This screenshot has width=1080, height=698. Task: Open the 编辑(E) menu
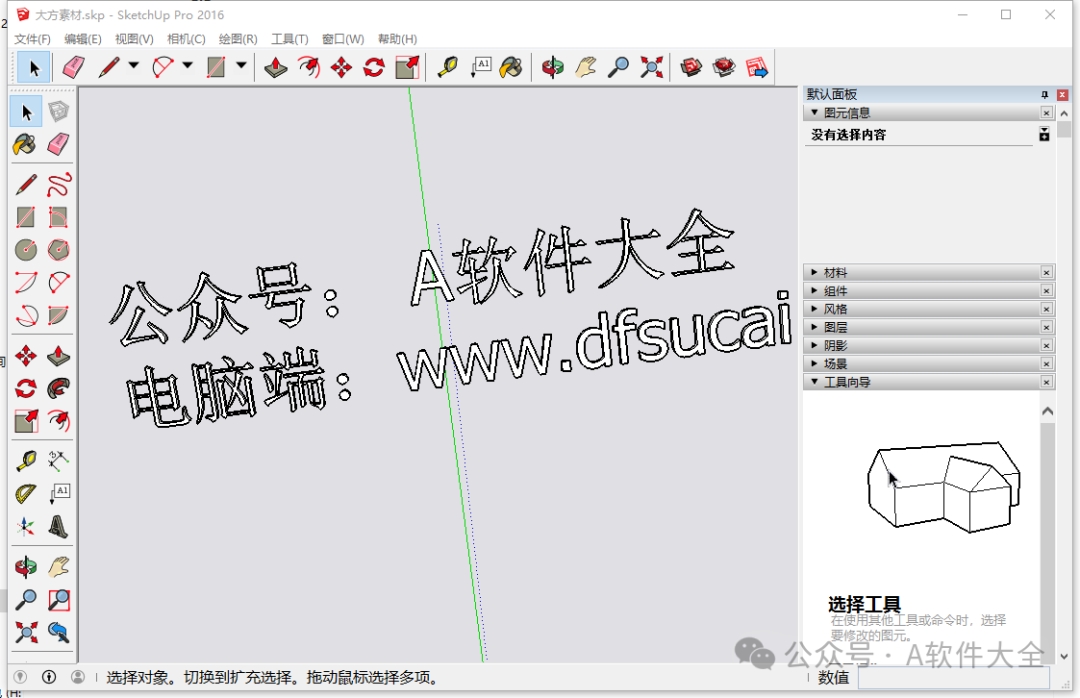pyautogui.click(x=83, y=39)
